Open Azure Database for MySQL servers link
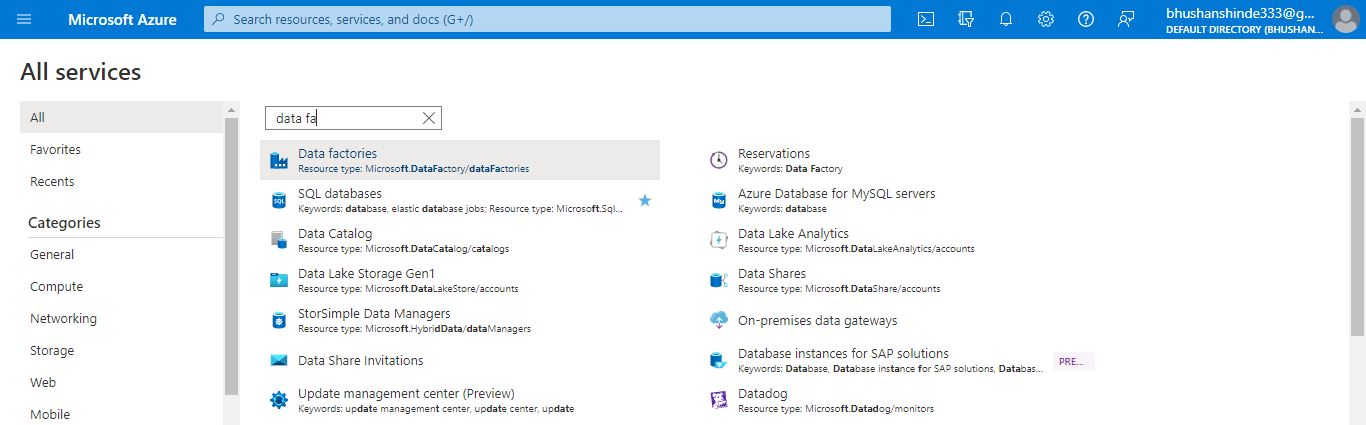Screen dimensions: 1366x425 [837, 194]
